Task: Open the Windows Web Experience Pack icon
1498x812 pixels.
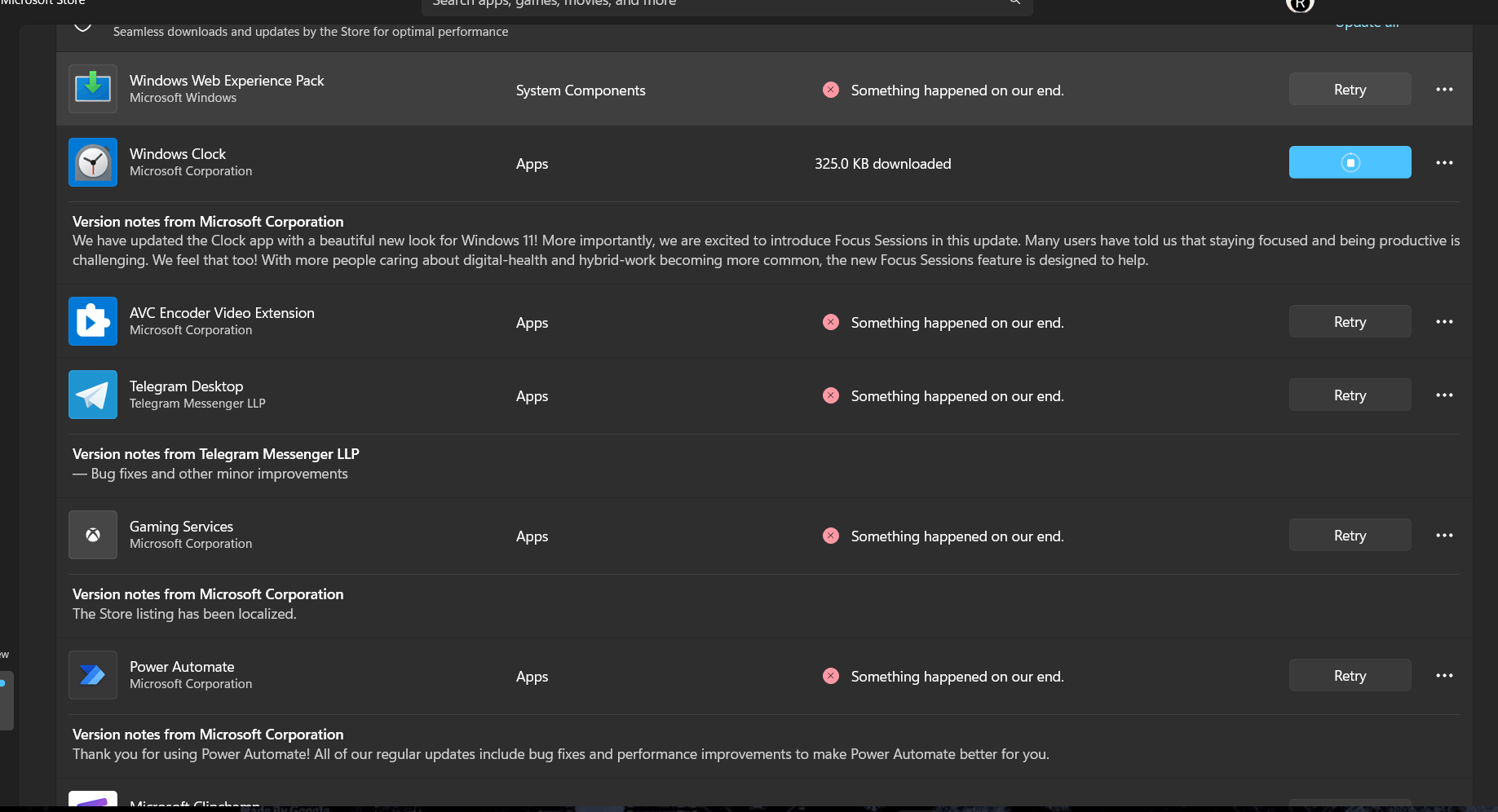Action: pos(93,89)
